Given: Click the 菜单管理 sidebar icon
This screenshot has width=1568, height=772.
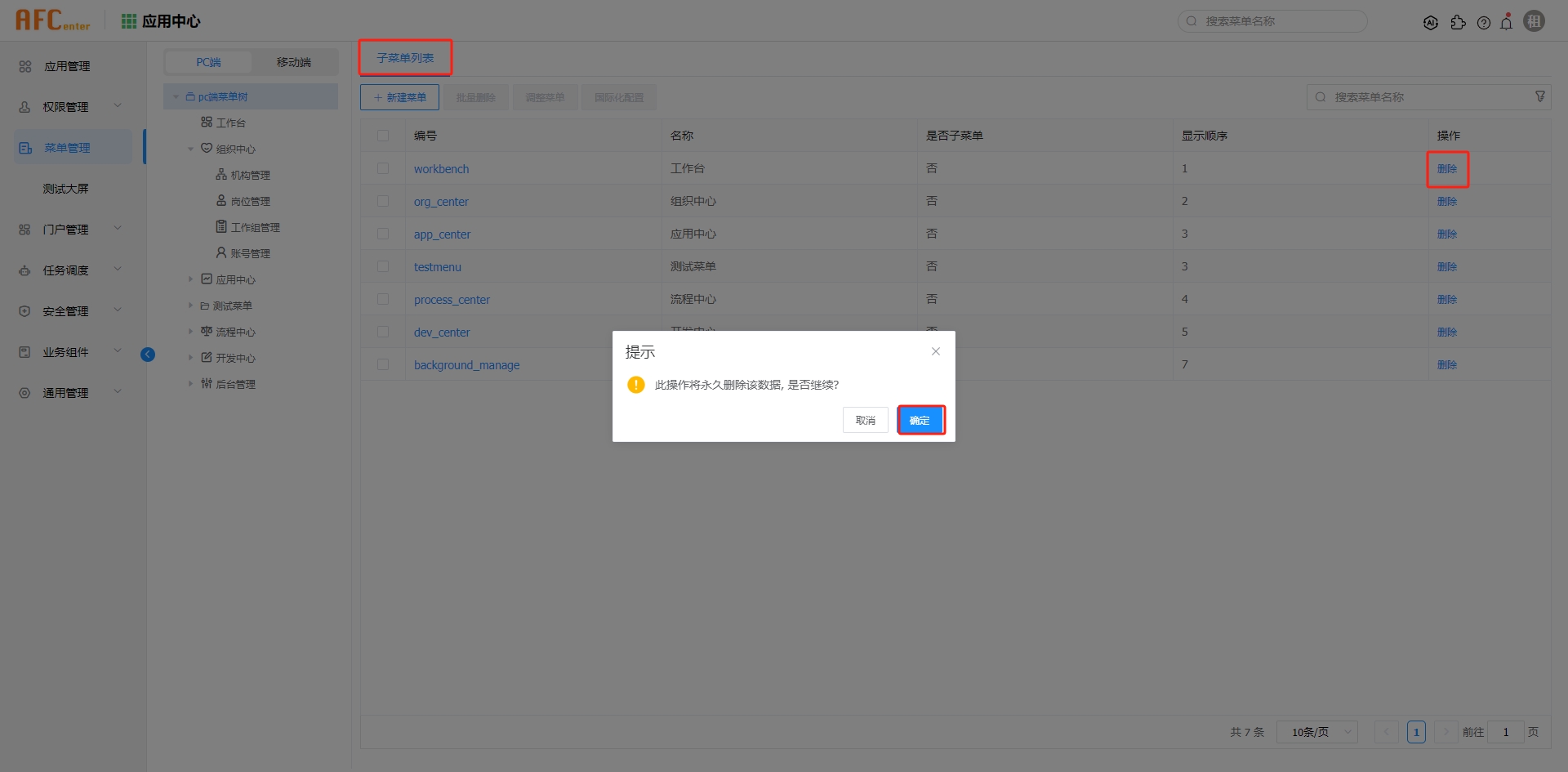Looking at the screenshot, I should click(x=24, y=148).
